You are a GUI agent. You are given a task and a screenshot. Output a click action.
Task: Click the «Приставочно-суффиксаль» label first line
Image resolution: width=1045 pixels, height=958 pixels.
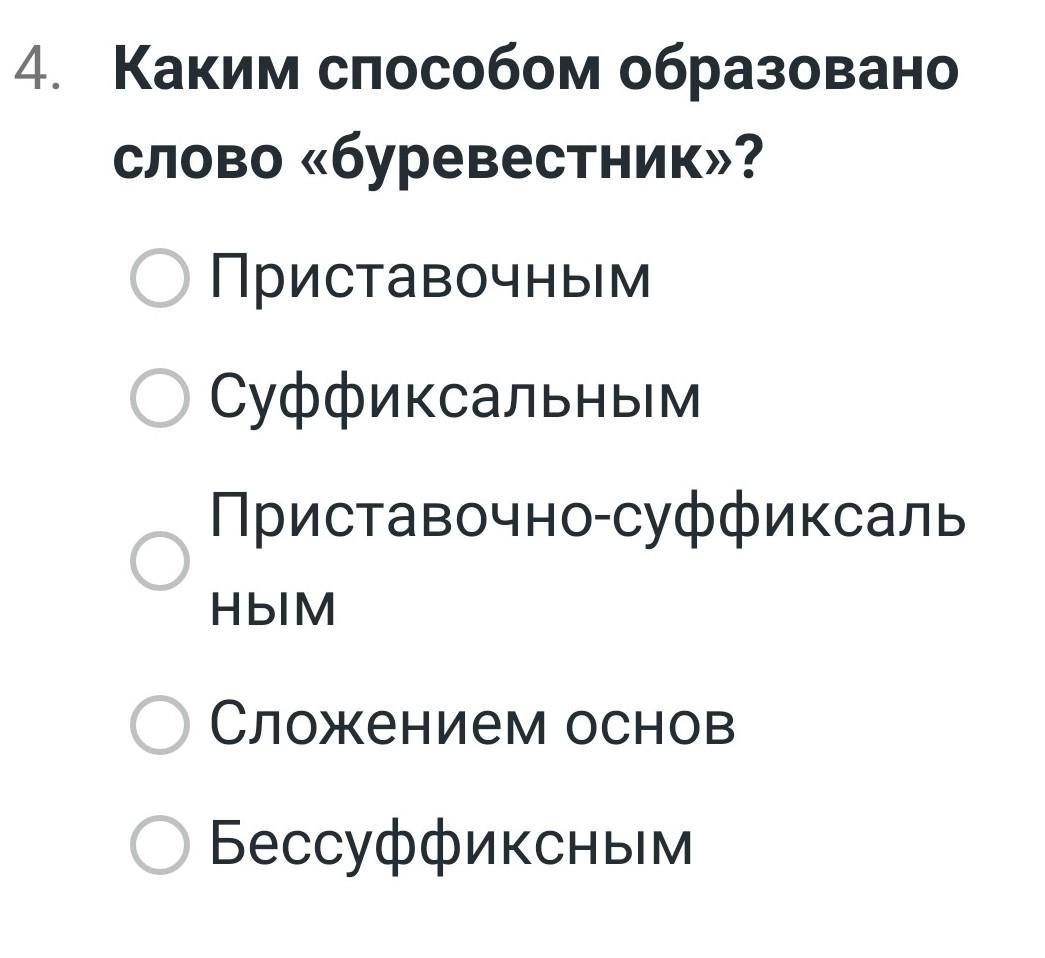click(588, 518)
